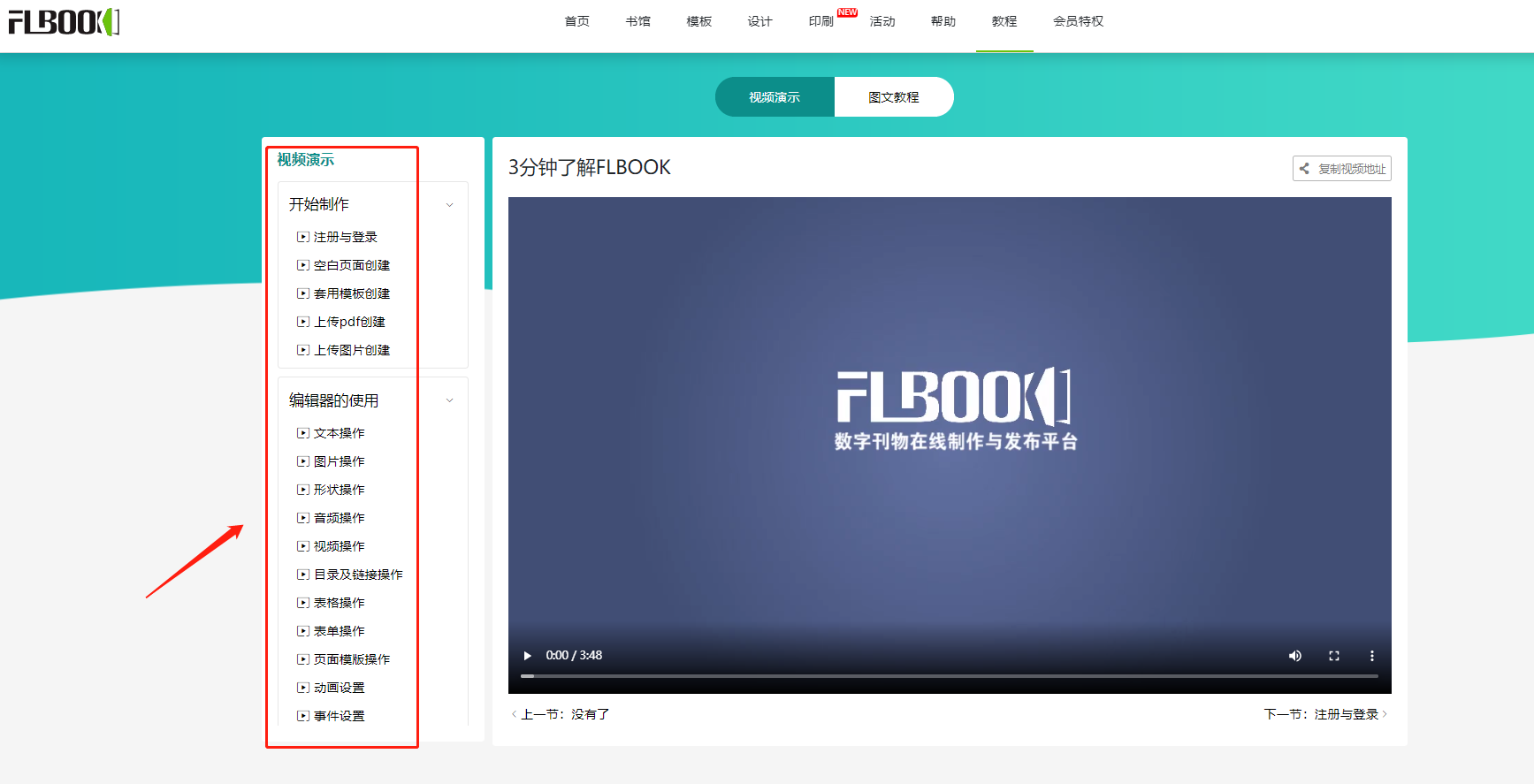
Task: Click the 视频演示 sidebar heading
Action: tap(306, 160)
